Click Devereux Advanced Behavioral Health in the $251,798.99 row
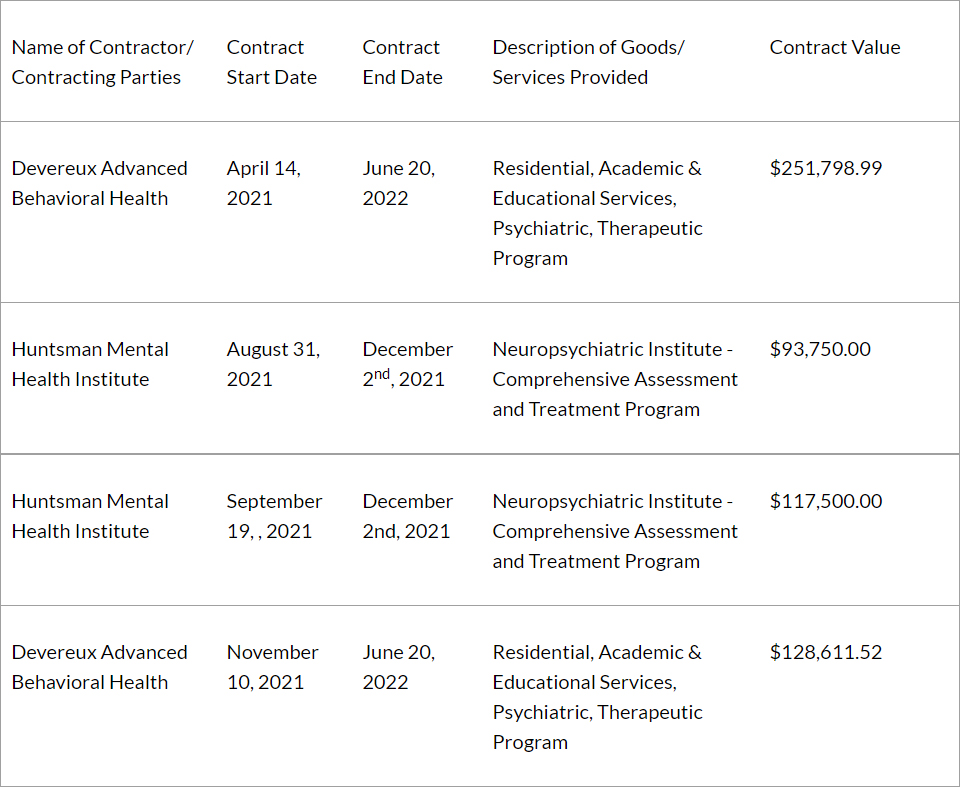Image resolution: width=960 pixels, height=787 pixels. pyautogui.click(x=99, y=183)
